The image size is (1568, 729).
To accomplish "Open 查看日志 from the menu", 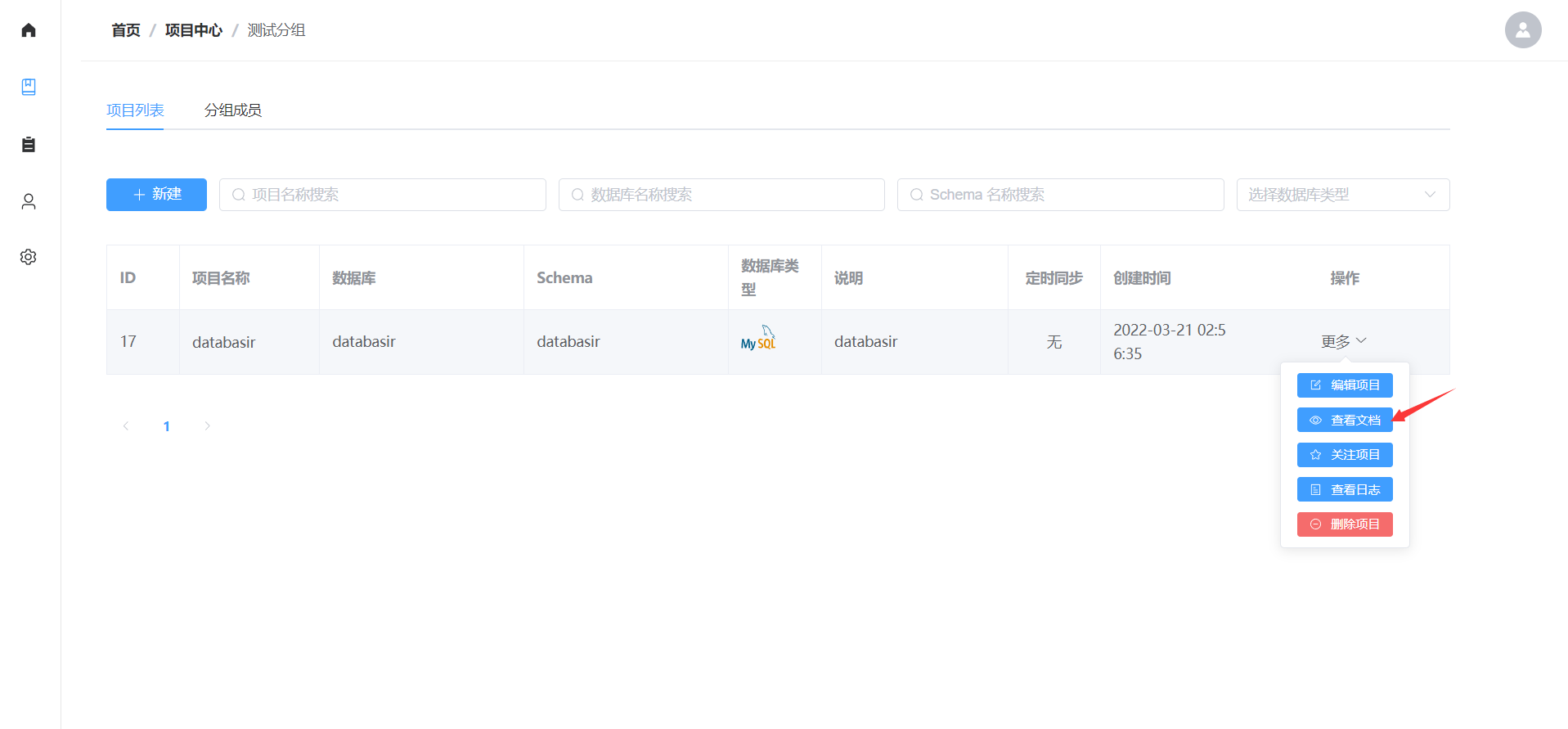I will click(1344, 489).
